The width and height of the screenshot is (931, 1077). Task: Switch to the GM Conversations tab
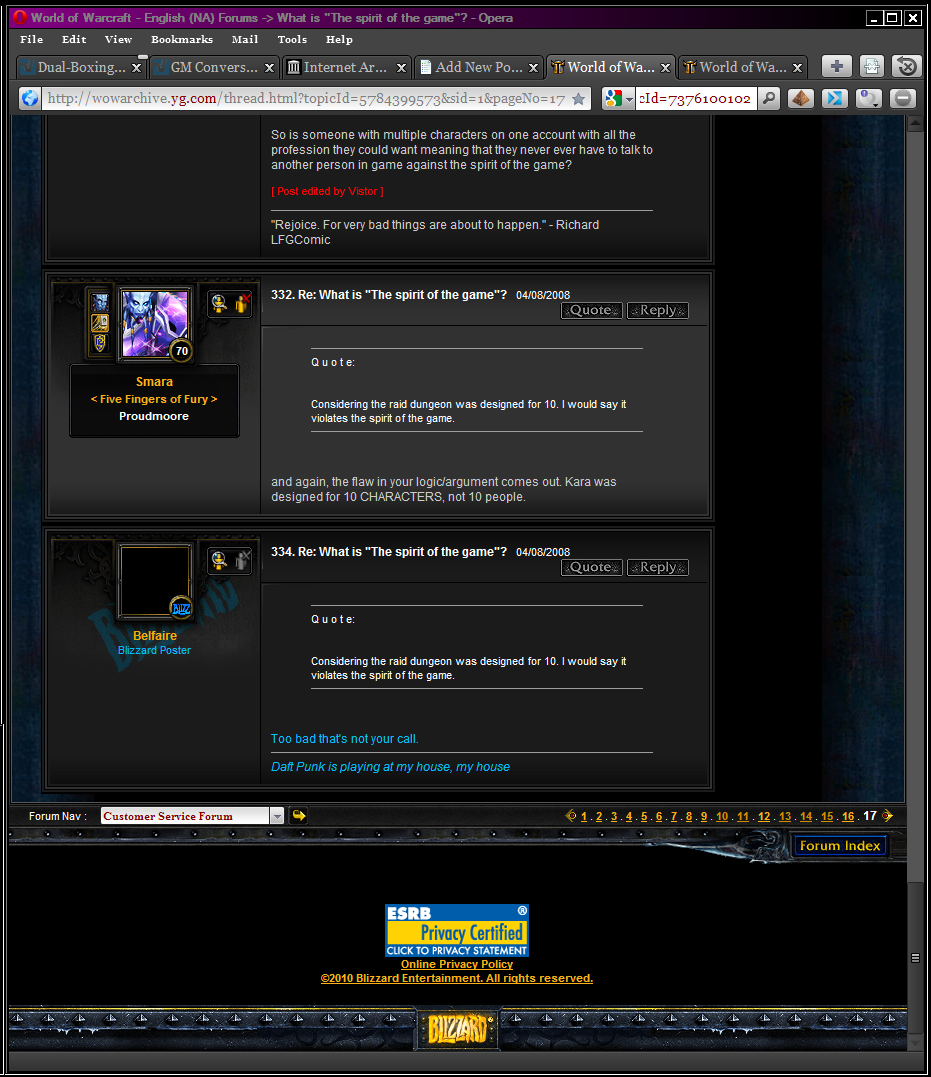(214, 67)
